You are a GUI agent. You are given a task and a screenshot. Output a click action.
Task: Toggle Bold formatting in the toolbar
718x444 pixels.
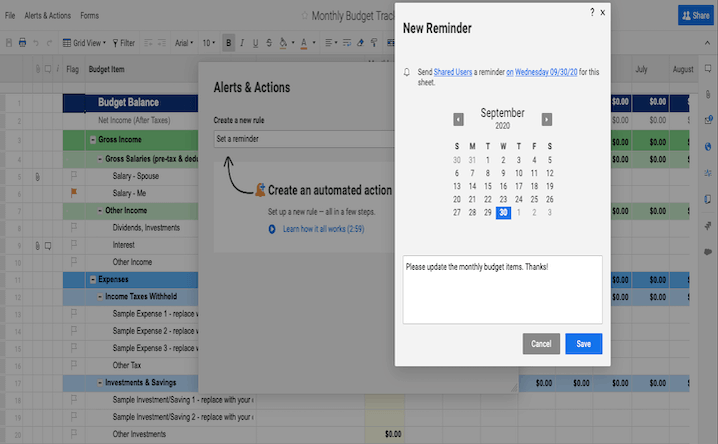tap(229, 43)
